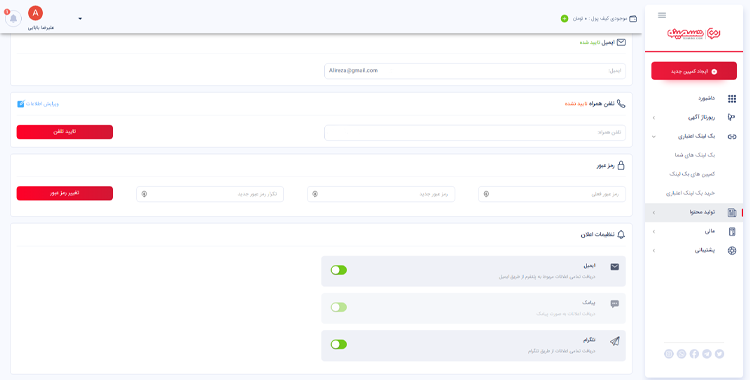This screenshot has width=750, height=380.
Task: Click the wallet balance text موجودی کیف پول
Action: pyautogui.click(x=599, y=19)
